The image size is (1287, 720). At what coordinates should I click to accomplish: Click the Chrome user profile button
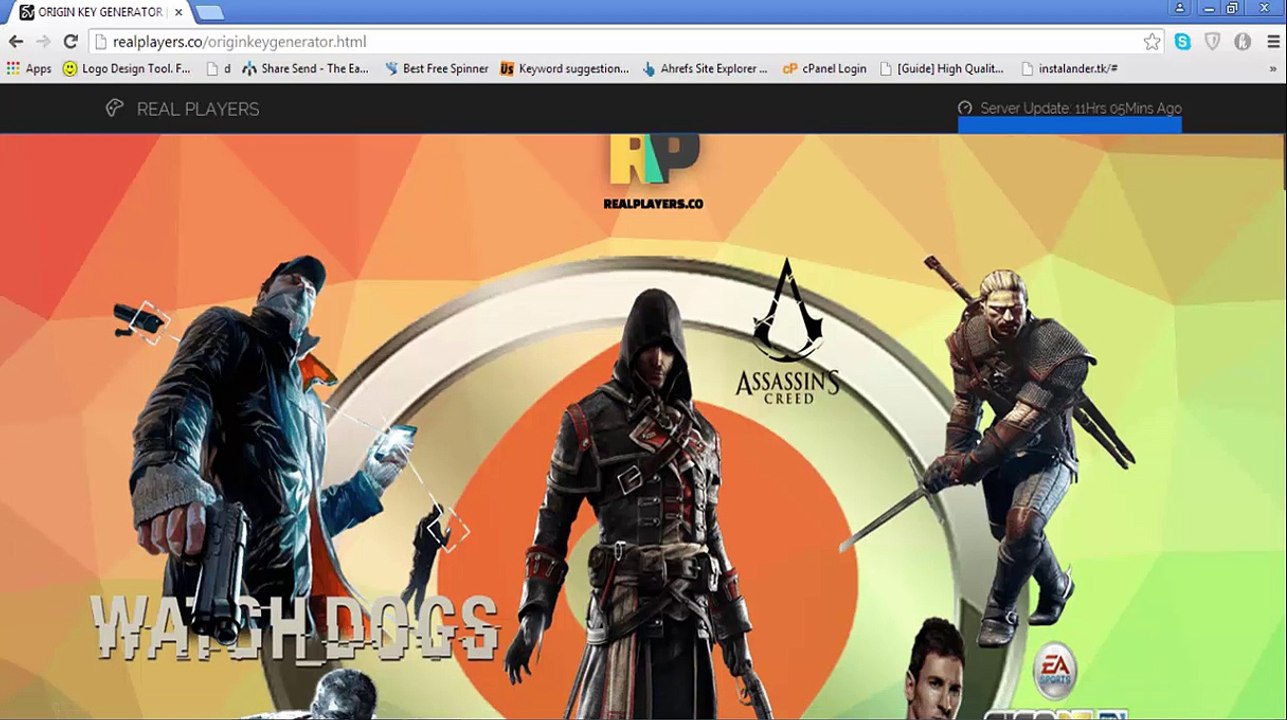point(1181,8)
